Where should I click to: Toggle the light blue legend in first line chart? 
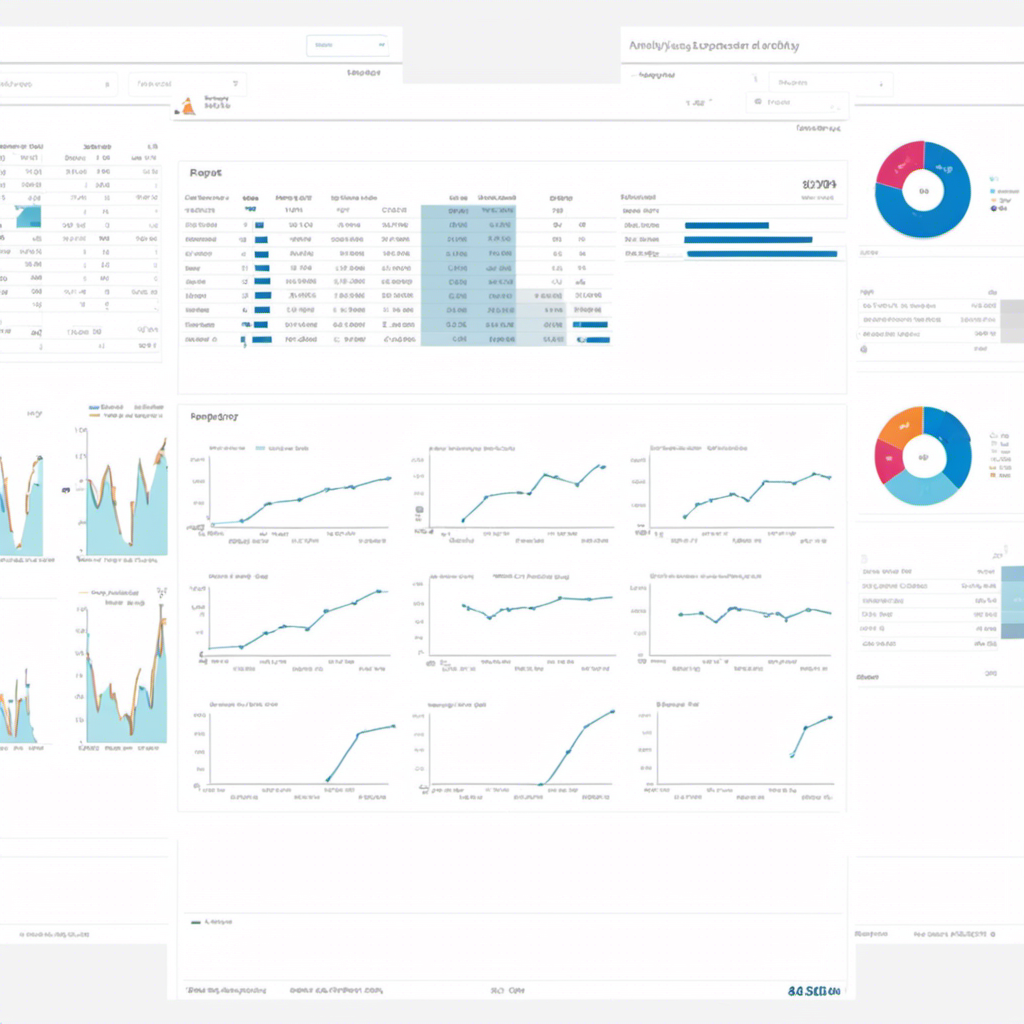(282, 449)
